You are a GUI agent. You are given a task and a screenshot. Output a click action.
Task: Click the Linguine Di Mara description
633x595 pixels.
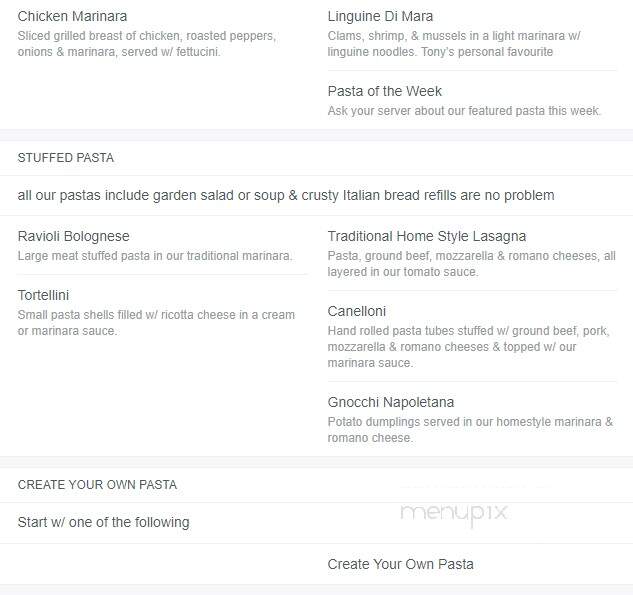(x=454, y=44)
